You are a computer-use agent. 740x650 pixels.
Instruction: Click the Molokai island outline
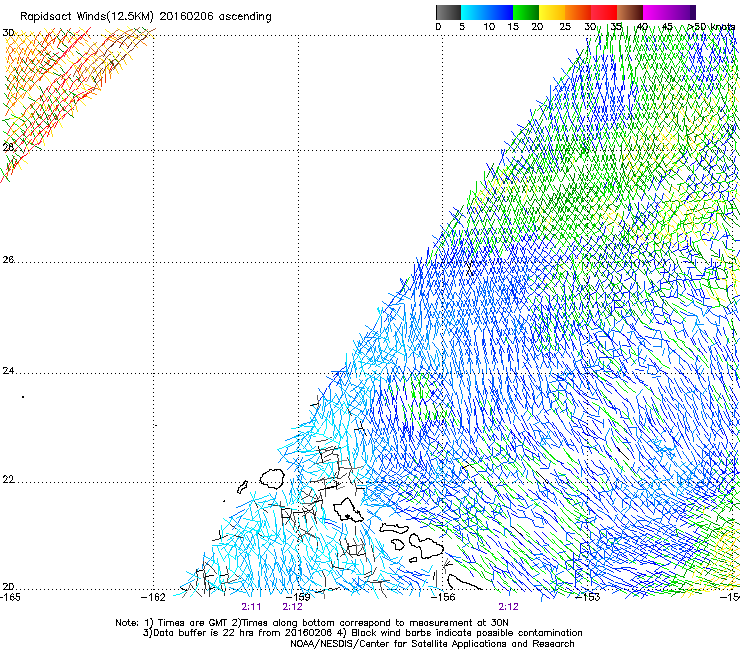(x=395, y=529)
